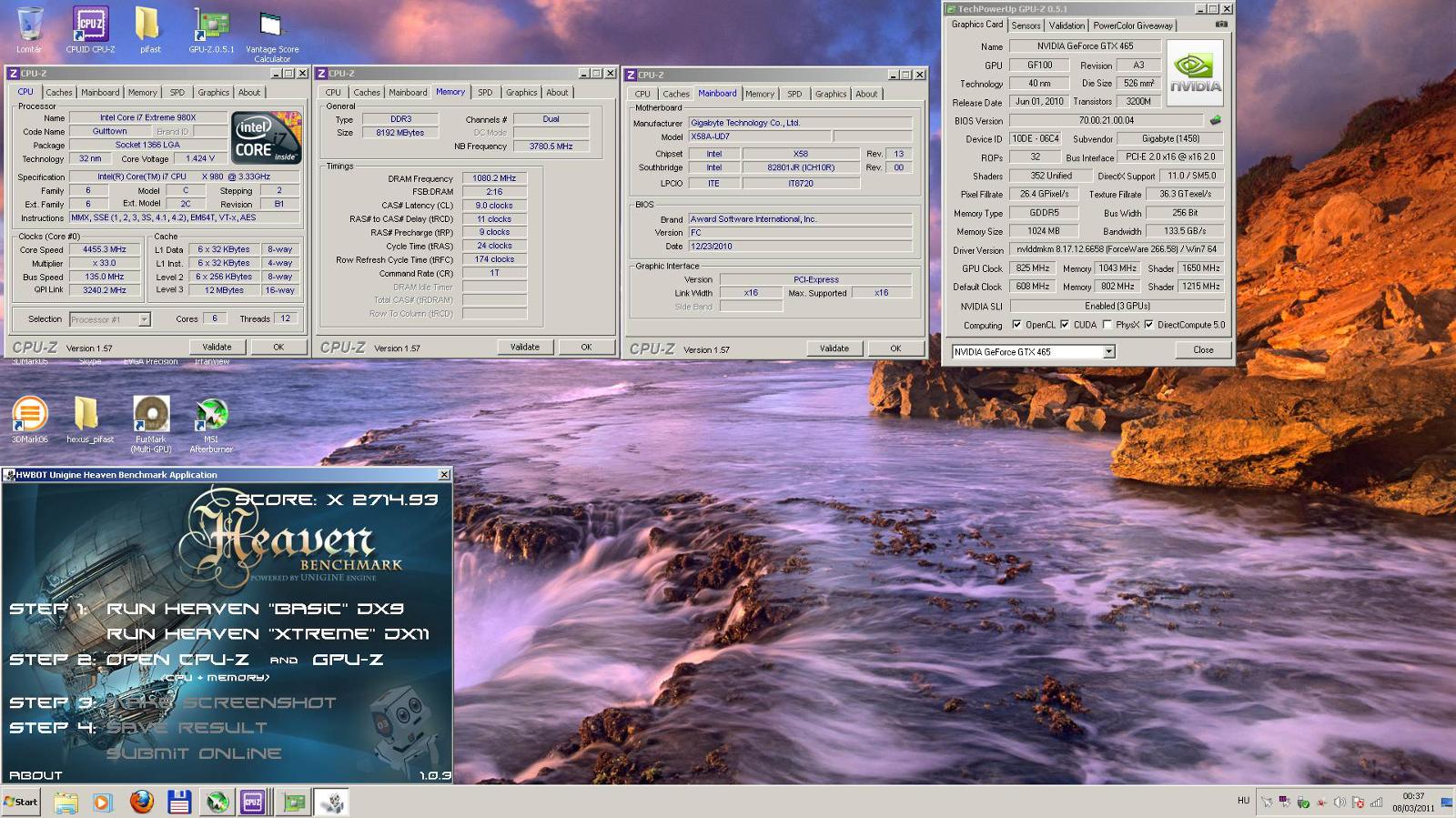Click the MSI Afterburner taskbar icon
Image resolution: width=1456 pixels, height=818 pixels.
217,802
